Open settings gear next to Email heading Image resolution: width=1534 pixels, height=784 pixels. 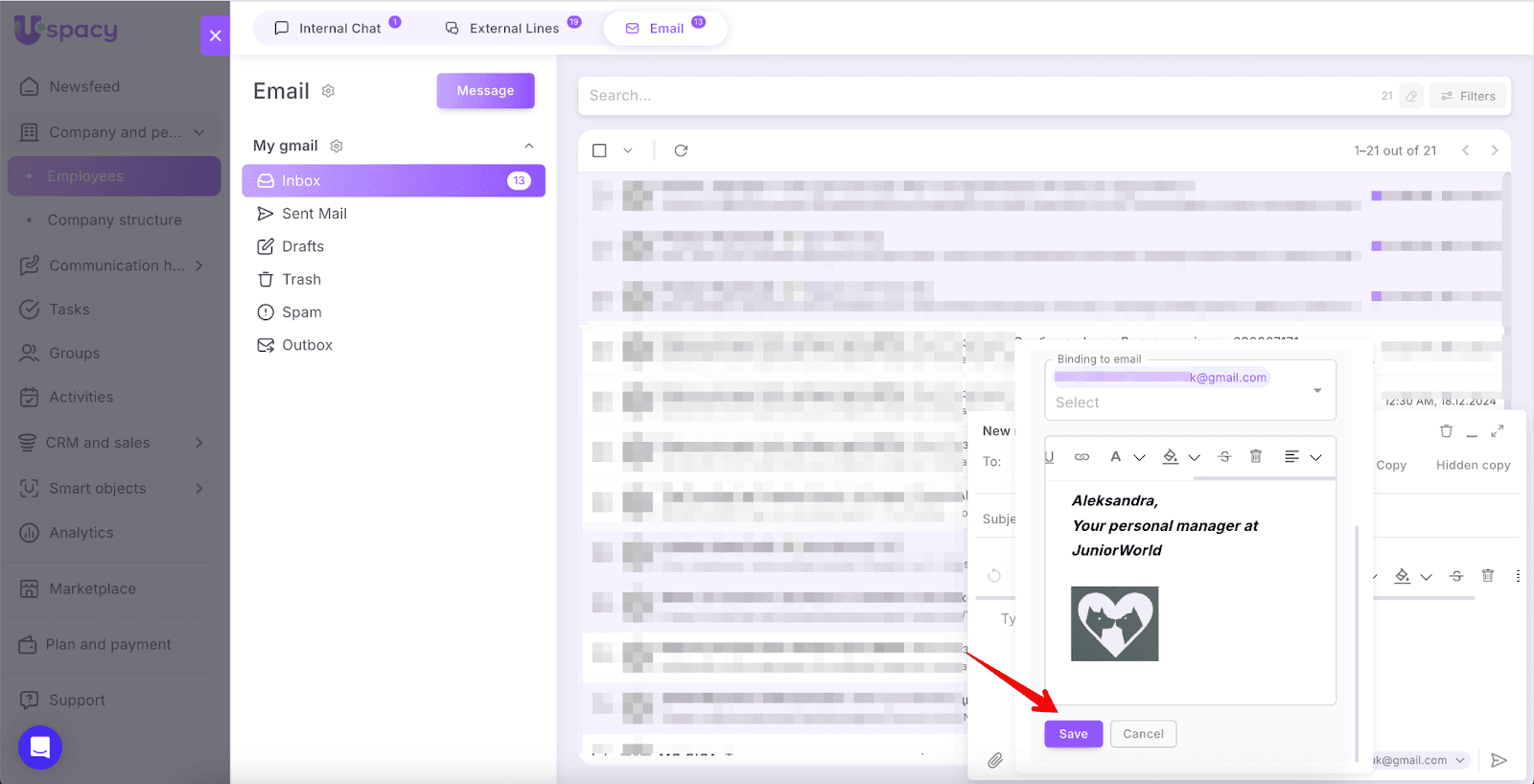328,91
